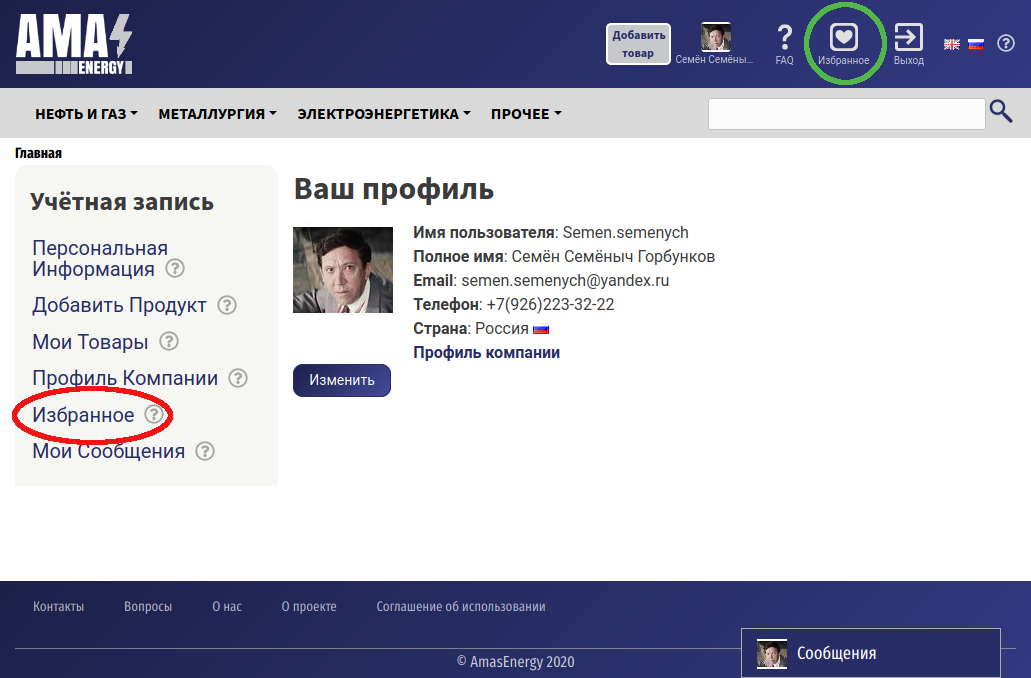Screen dimensions: 1031x678
Task: Open the Электроэнергетика dropdown
Action: point(383,114)
